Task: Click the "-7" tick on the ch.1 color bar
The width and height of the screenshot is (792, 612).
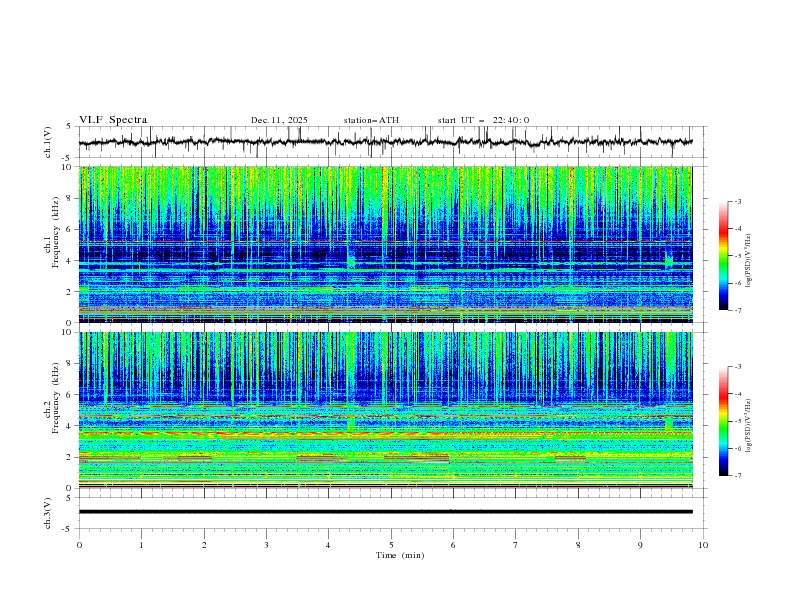Action: 737,310
